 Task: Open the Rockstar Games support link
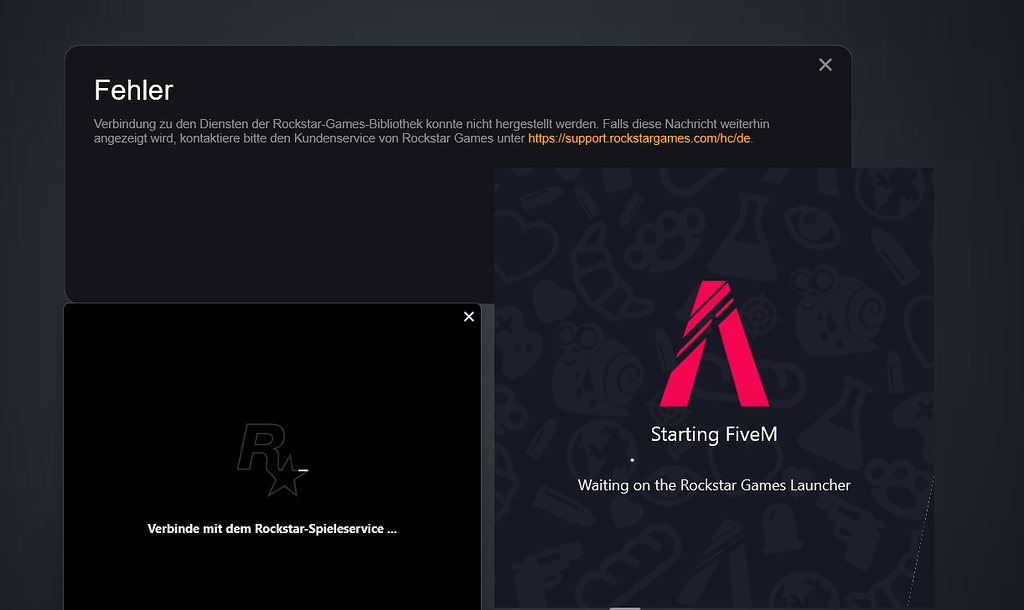[x=637, y=139]
